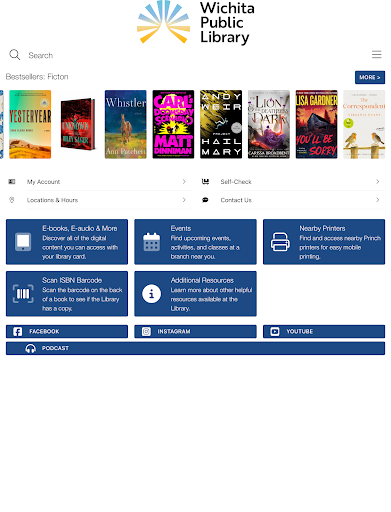Viewport: 391px width, 512px height.
Task: Select The Correspondent book cover
Action: coord(364,124)
